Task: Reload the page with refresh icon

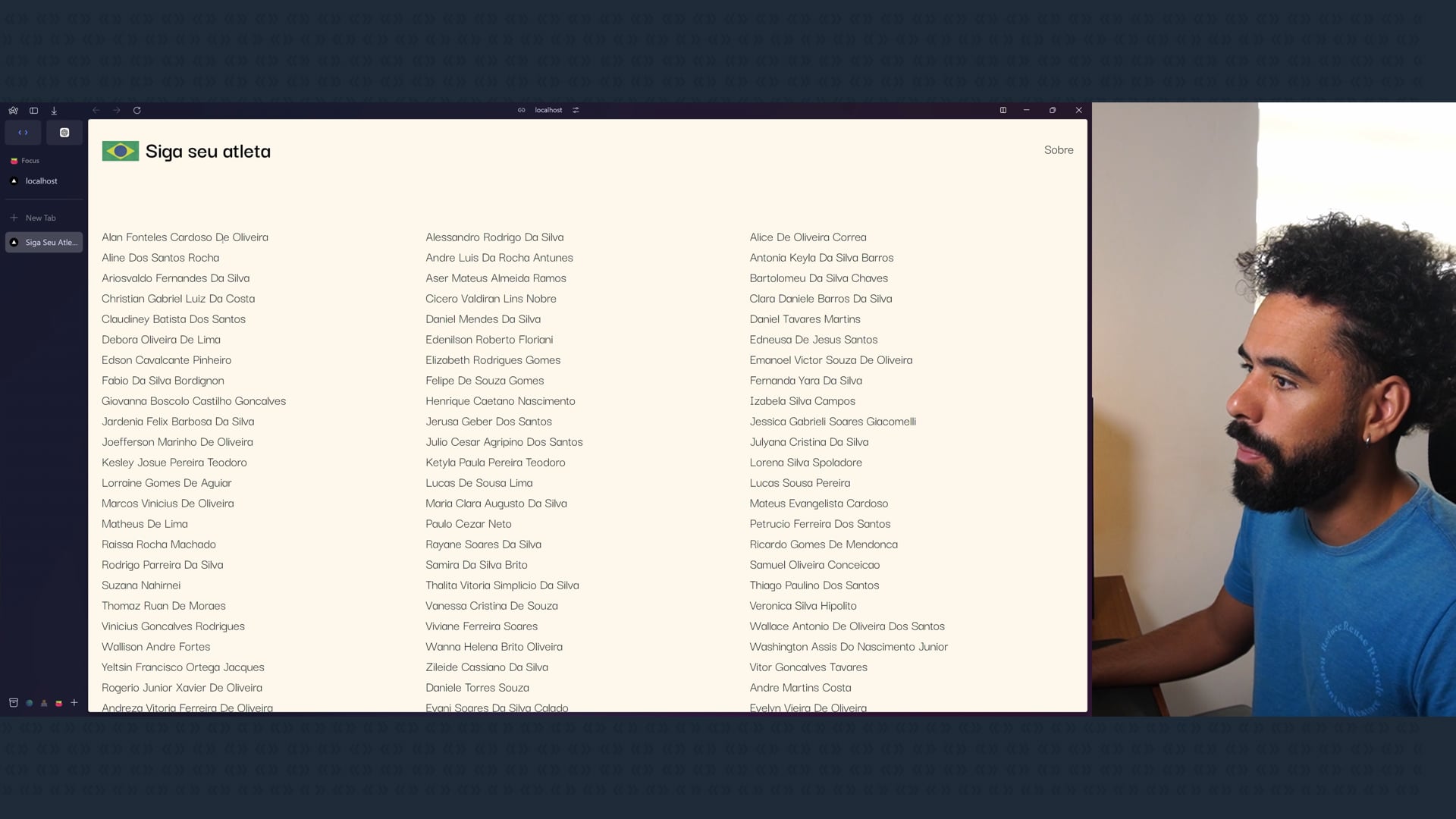Action: [x=137, y=111]
